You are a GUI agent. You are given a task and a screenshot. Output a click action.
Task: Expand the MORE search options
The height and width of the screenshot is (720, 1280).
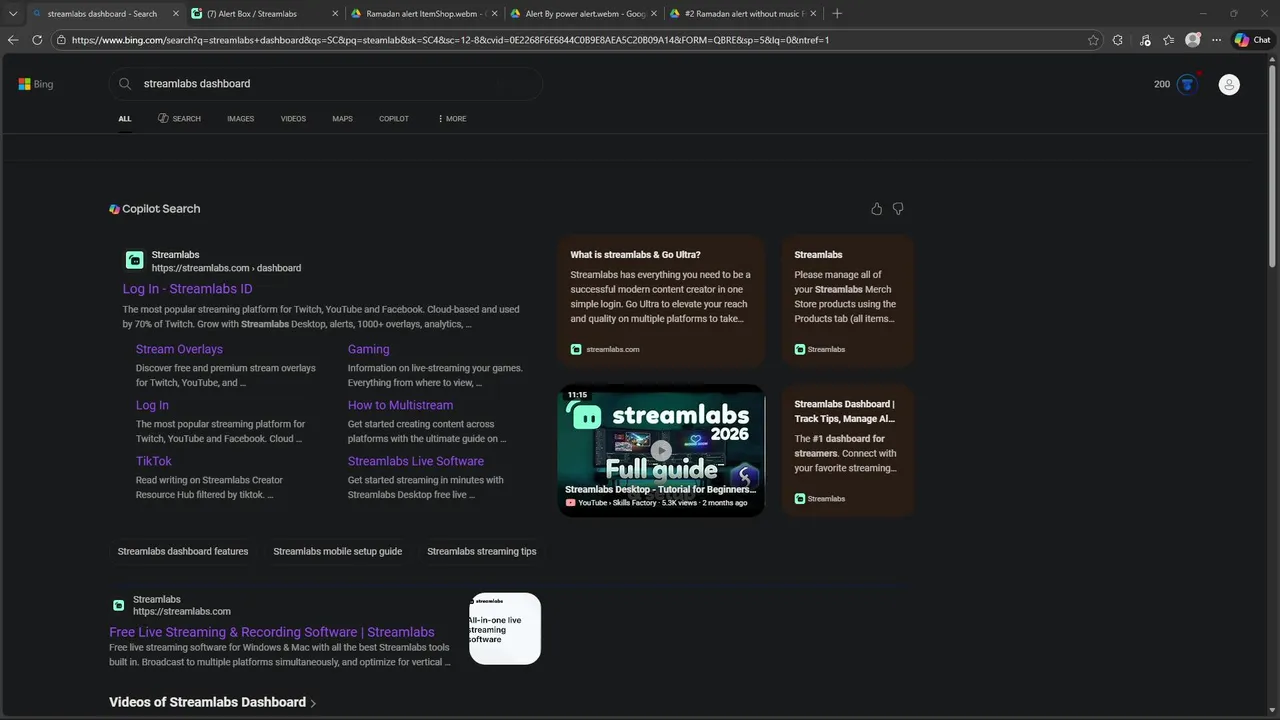point(452,119)
